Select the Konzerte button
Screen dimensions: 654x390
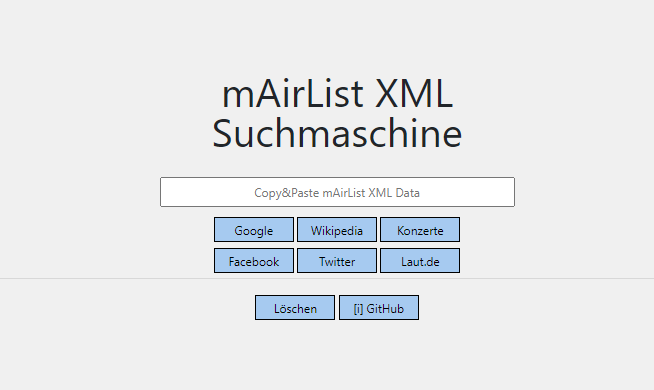(x=420, y=229)
